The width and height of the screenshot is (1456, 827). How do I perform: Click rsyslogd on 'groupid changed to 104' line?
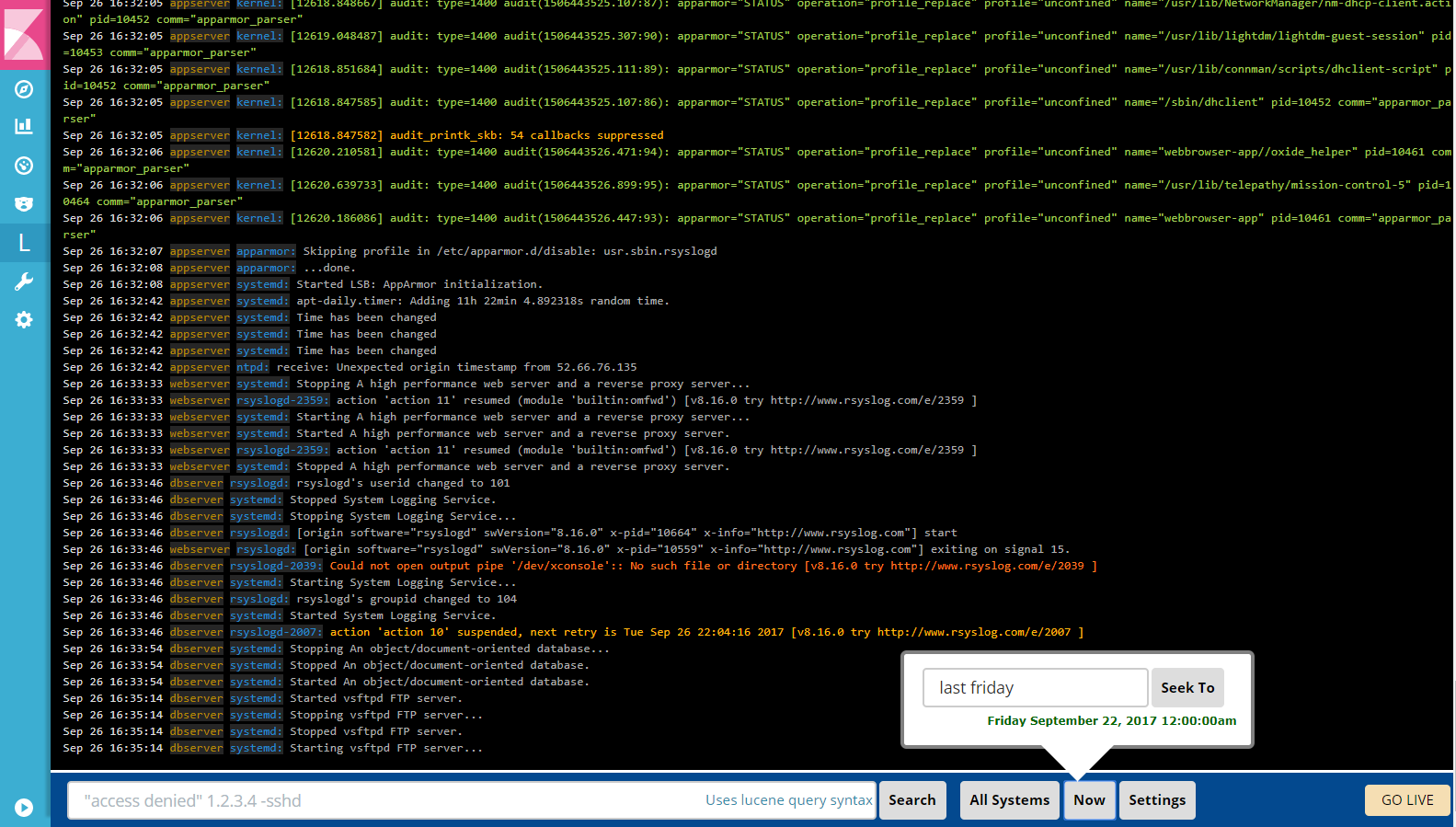coord(259,599)
